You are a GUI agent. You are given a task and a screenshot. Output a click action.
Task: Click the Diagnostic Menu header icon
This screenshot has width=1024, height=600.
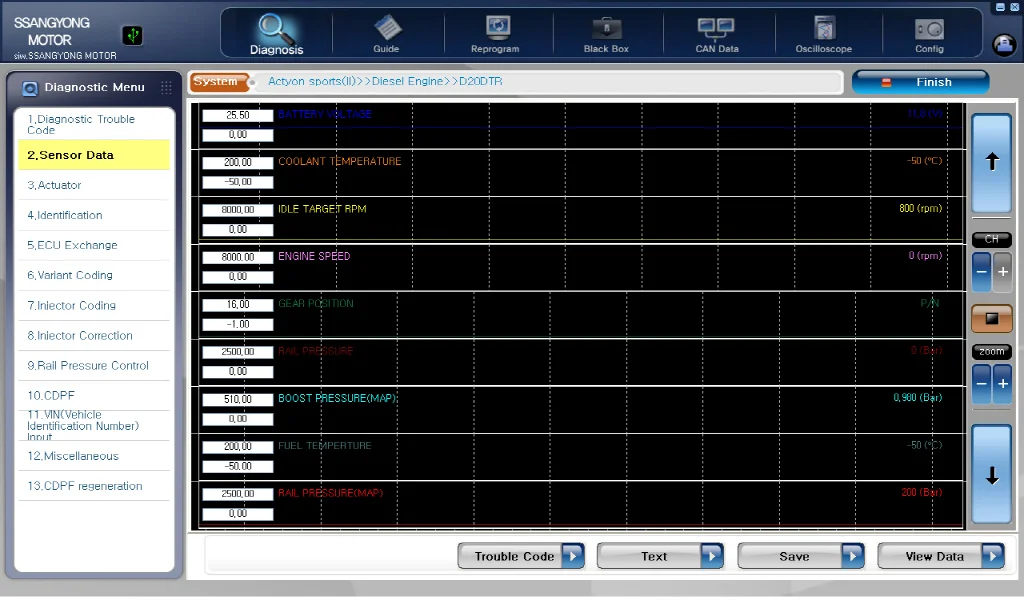[30, 88]
